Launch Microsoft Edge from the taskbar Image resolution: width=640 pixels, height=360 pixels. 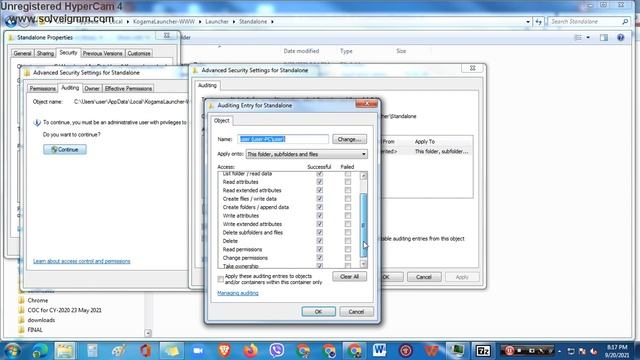pos(40,351)
